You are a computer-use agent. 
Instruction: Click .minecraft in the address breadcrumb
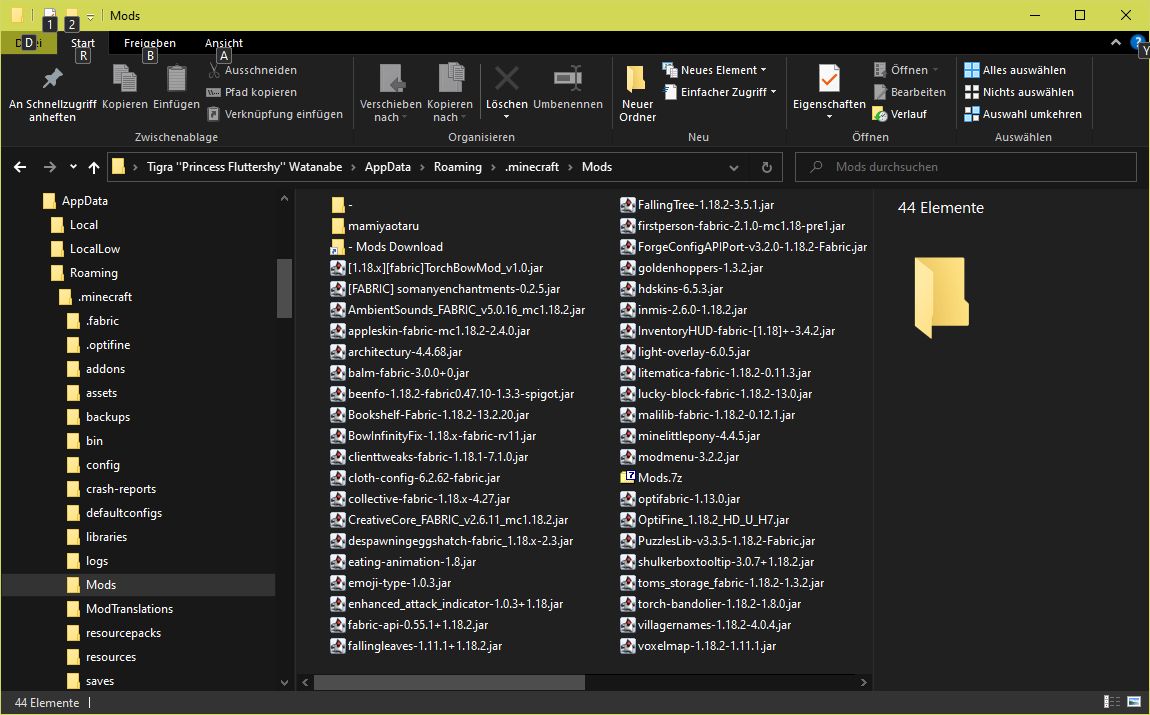tap(532, 167)
